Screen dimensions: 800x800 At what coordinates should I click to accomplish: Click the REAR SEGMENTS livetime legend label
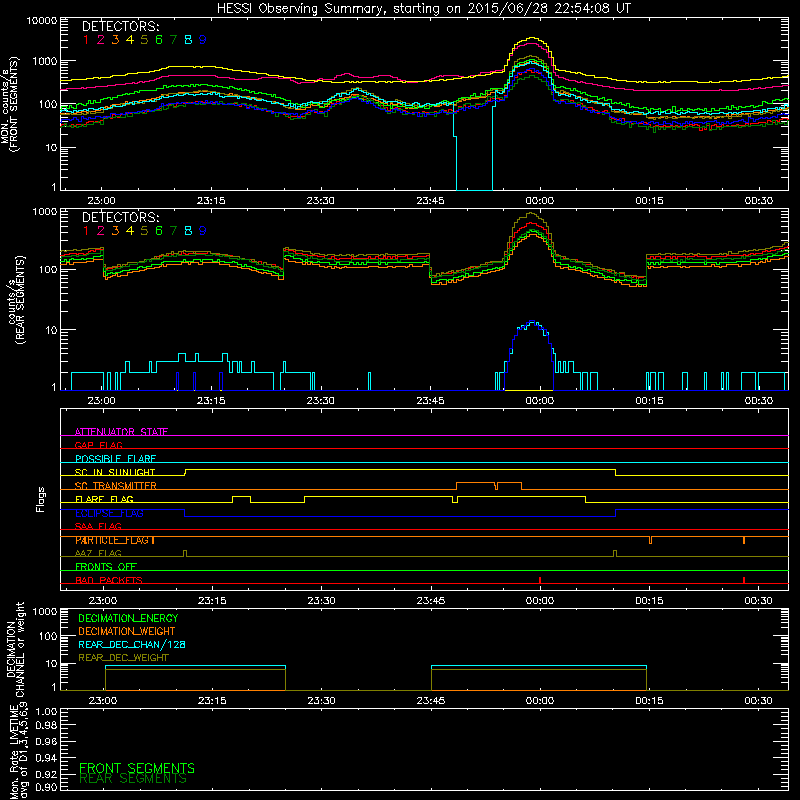click(133, 779)
